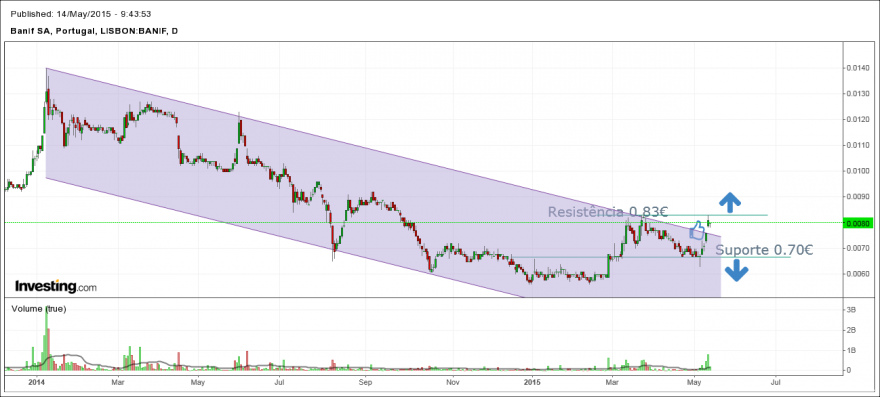
Task: Click the 1B volume axis label
Action: point(851,350)
